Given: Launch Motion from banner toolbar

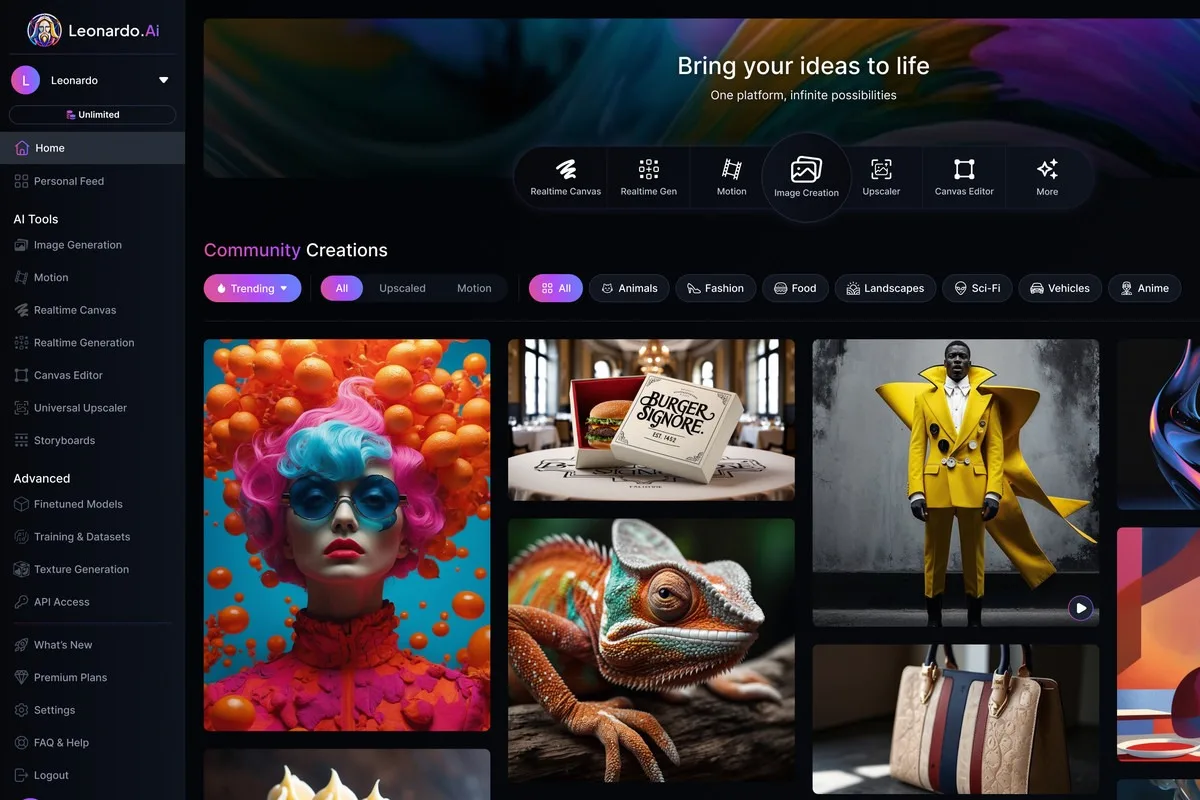Looking at the screenshot, I should 732,177.
